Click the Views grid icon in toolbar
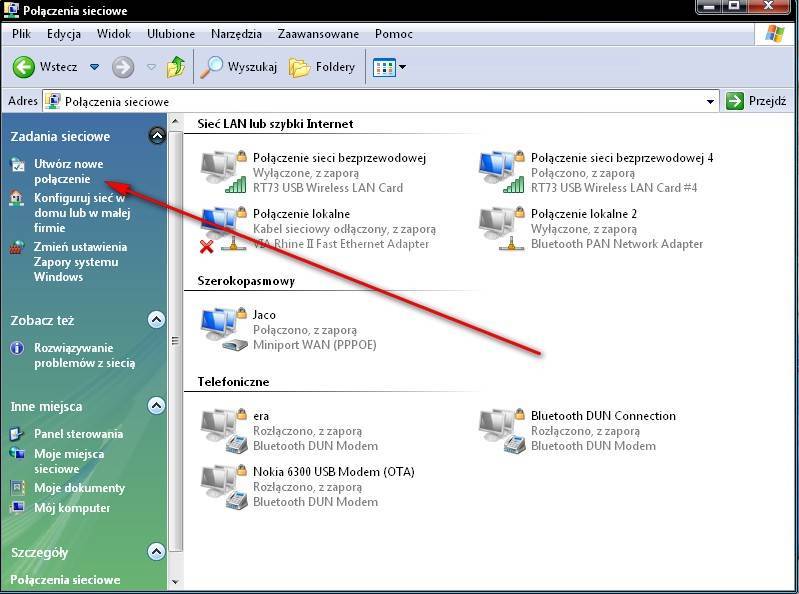This screenshot has height=594, width=799. (x=384, y=67)
